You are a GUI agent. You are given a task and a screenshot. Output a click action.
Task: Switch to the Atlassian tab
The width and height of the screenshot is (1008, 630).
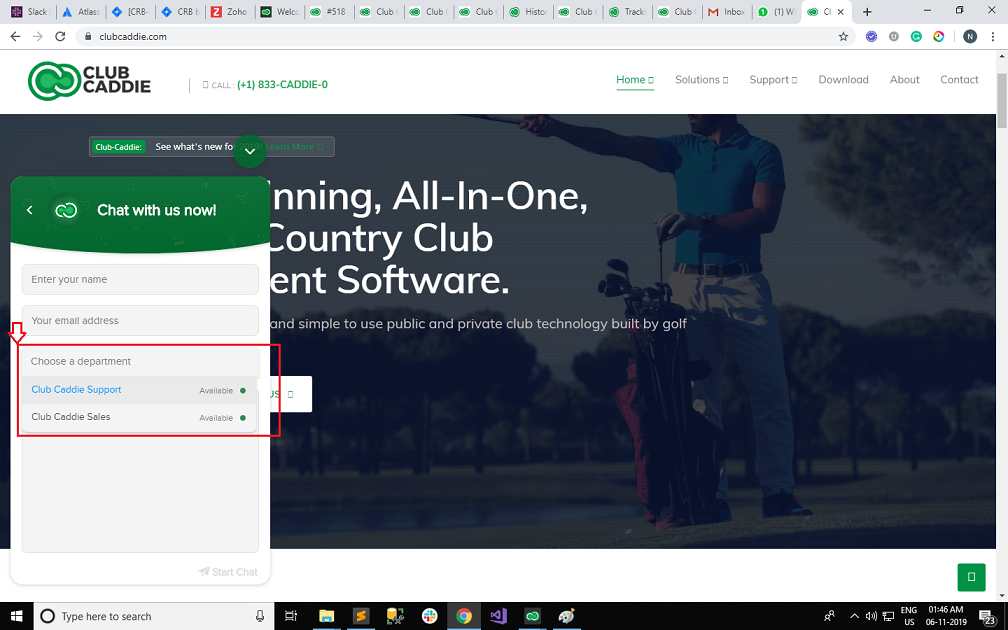tap(82, 12)
